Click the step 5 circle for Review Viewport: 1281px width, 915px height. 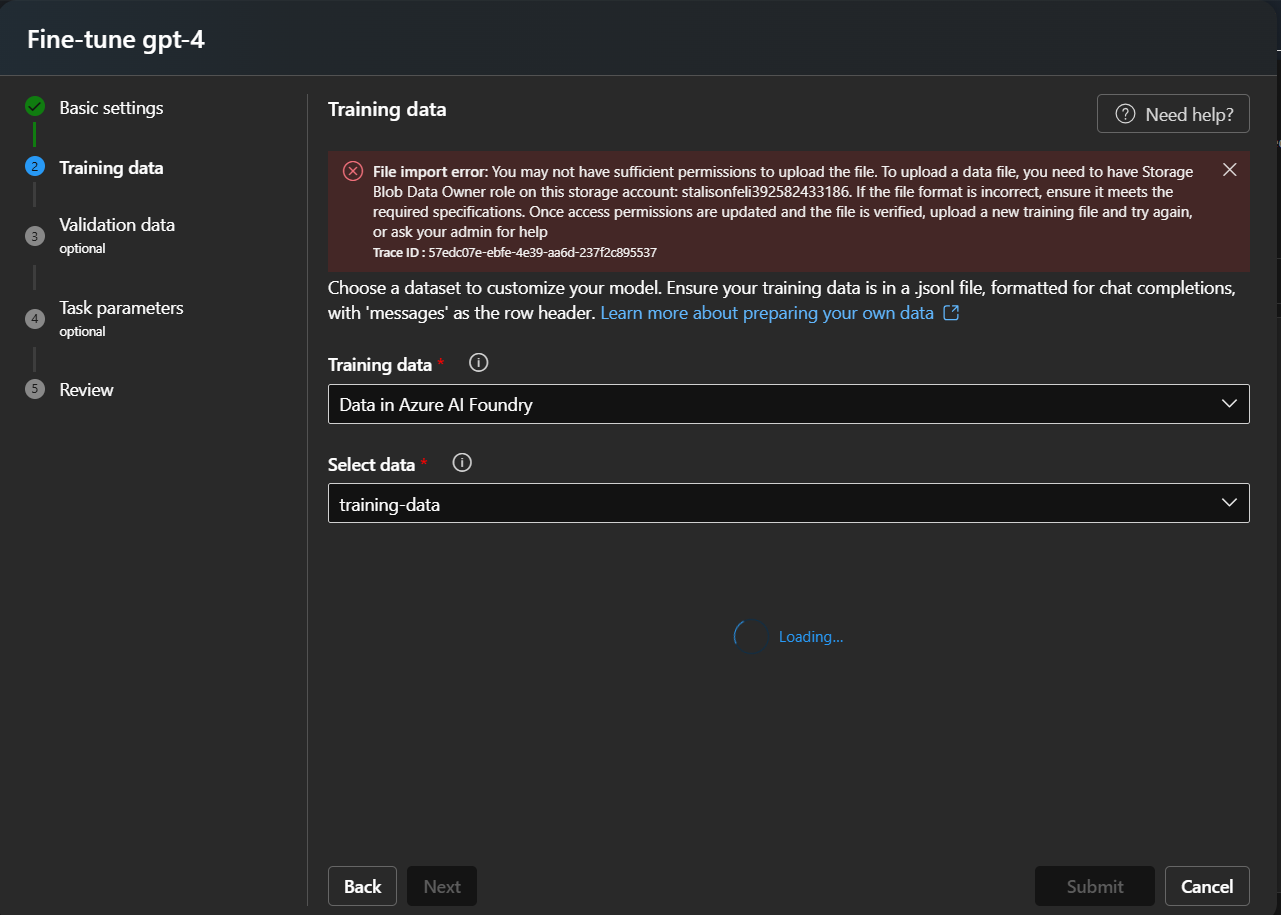[x=35, y=389]
